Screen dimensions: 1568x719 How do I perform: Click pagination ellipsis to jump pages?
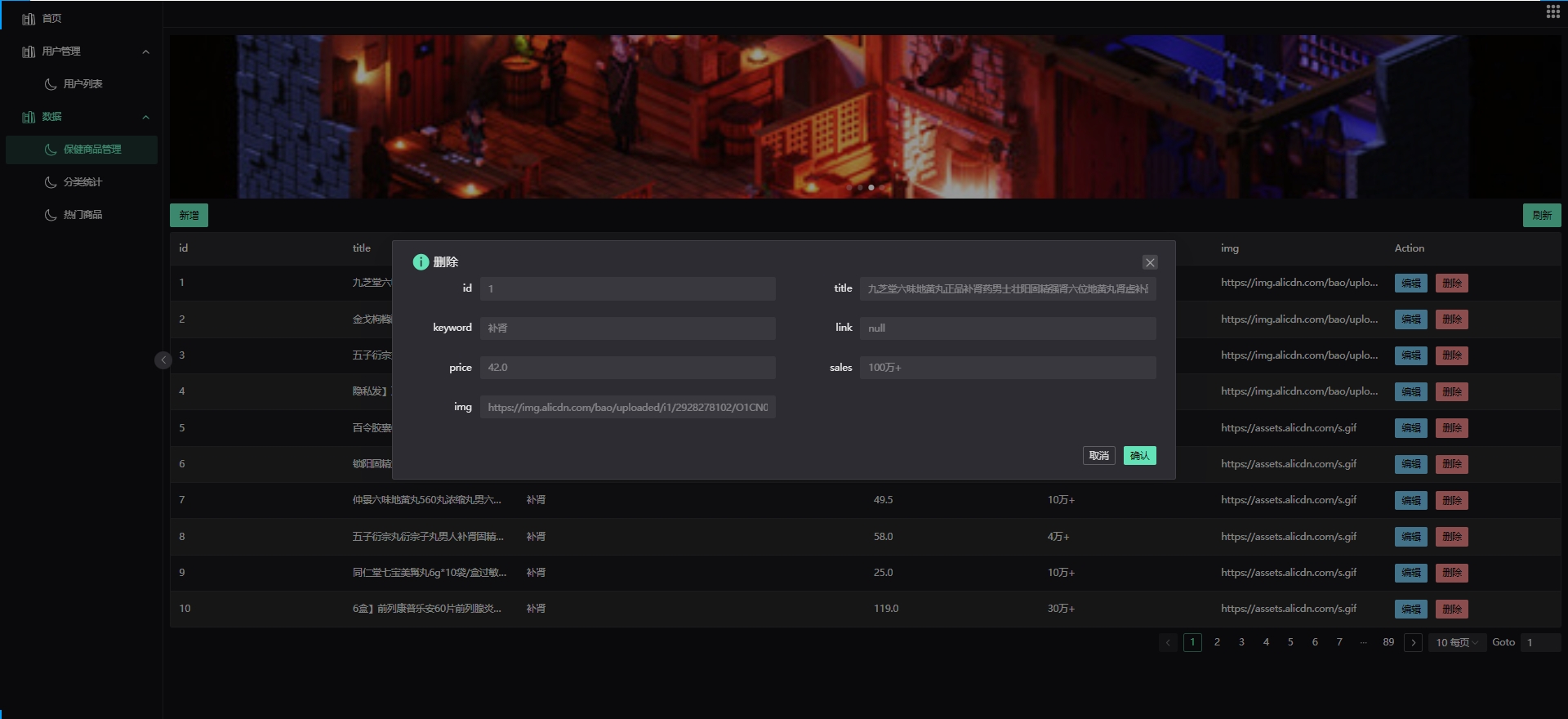[x=1364, y=642]
